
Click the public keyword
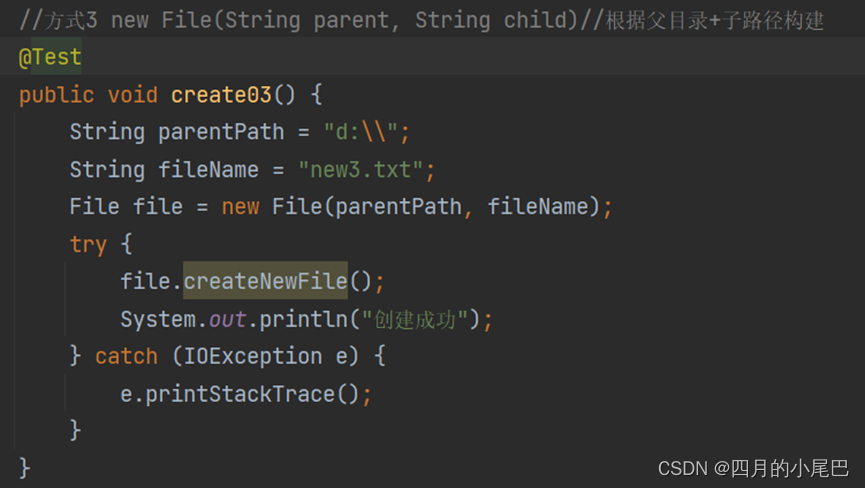56,95
